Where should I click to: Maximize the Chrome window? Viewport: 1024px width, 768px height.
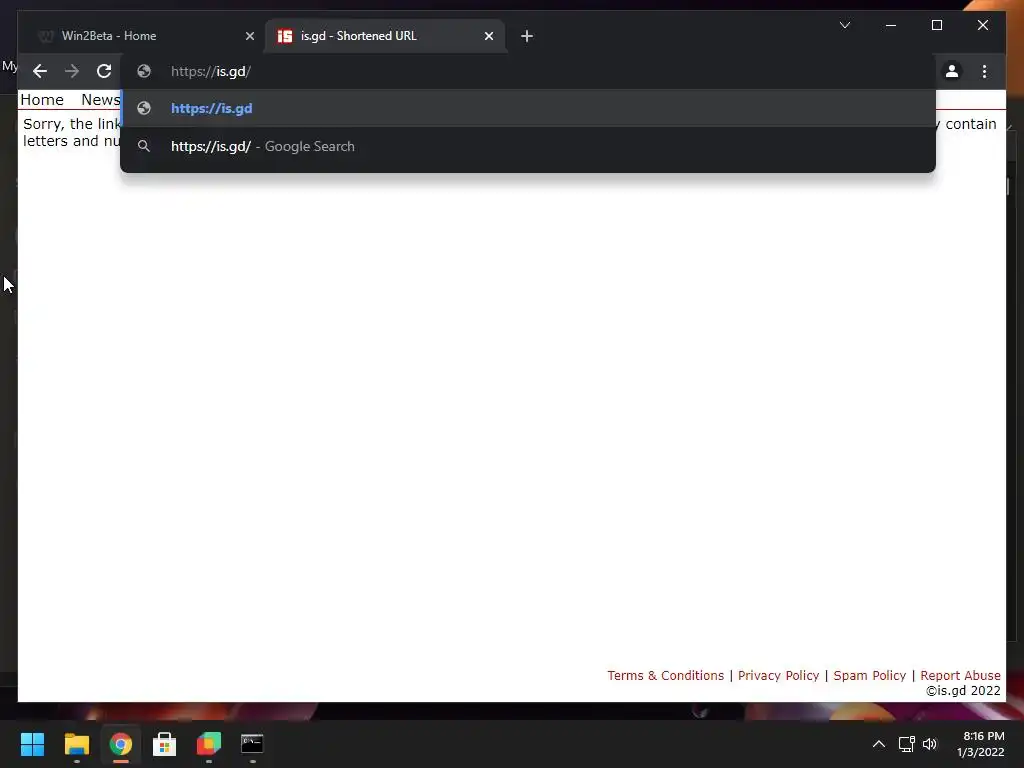pos(936,25)
